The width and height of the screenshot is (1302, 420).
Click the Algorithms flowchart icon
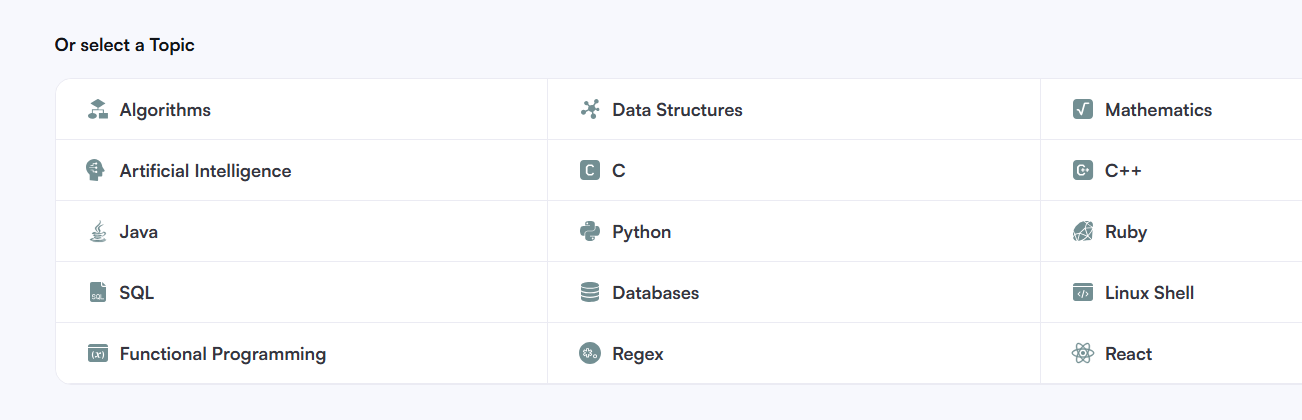click(97, 110)
